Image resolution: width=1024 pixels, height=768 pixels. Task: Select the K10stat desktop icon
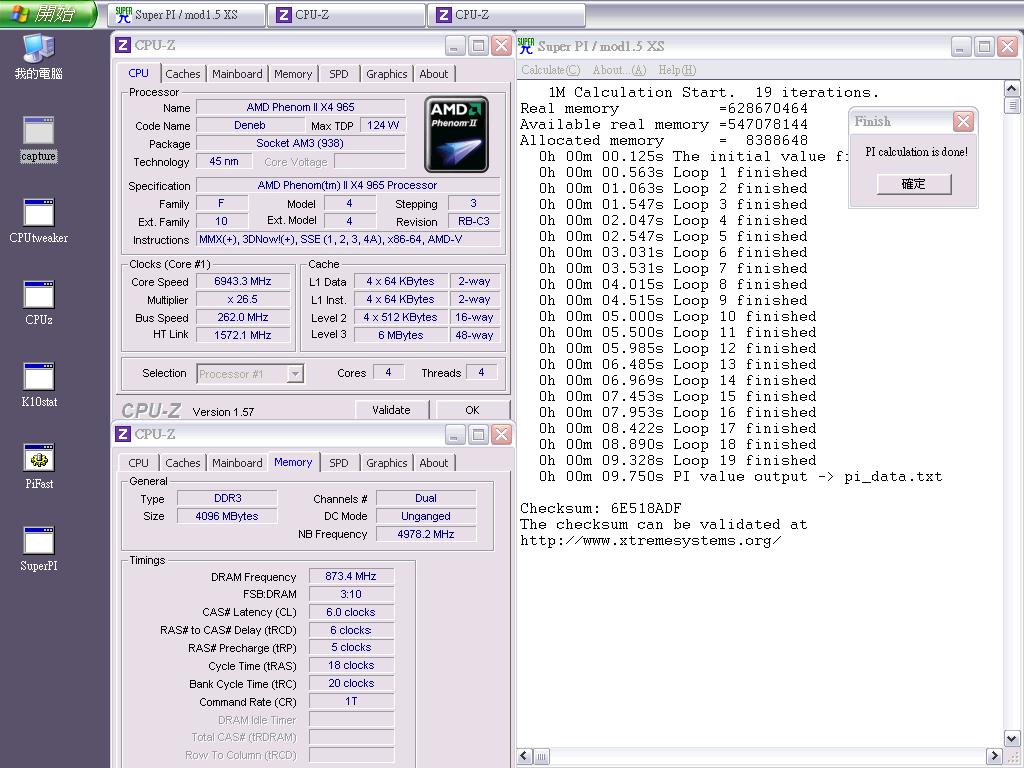(x=39, y=385)
